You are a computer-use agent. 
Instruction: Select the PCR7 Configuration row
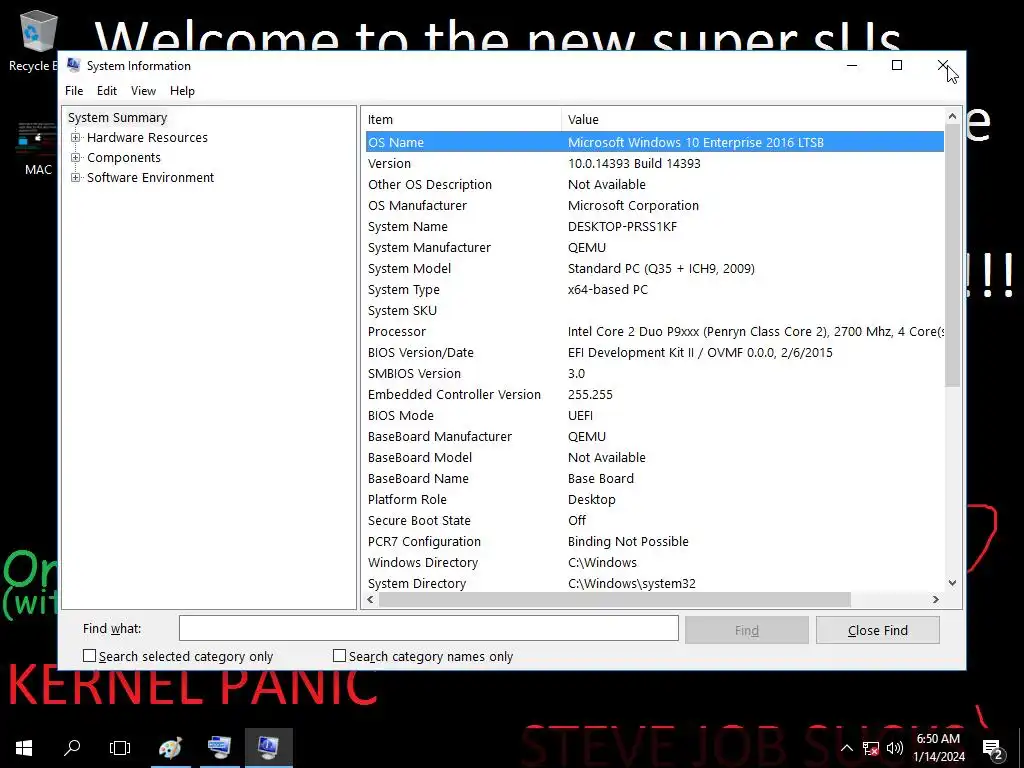point(654,541)
